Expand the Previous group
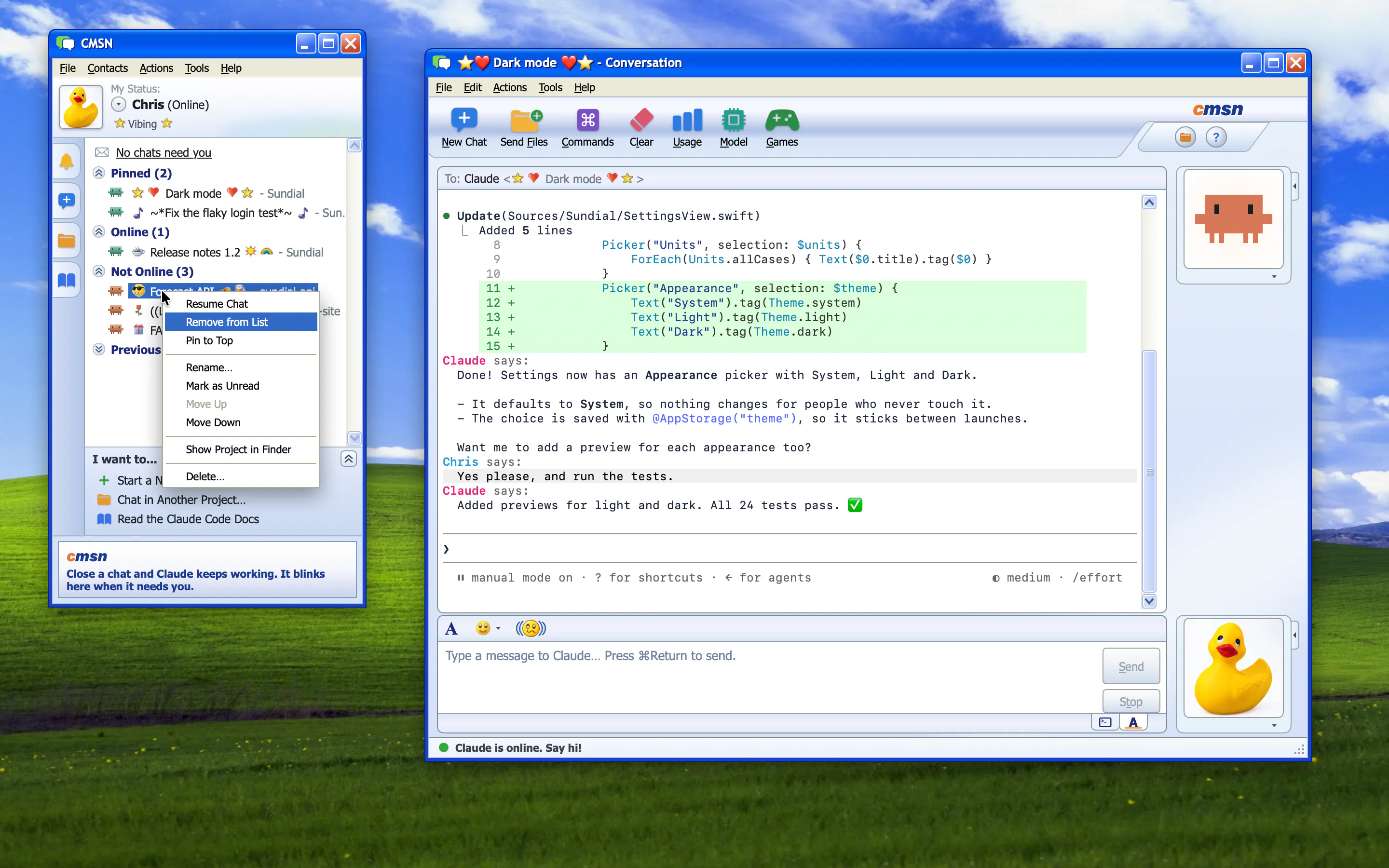This screenshot has width=1389, height=868. 99,349
